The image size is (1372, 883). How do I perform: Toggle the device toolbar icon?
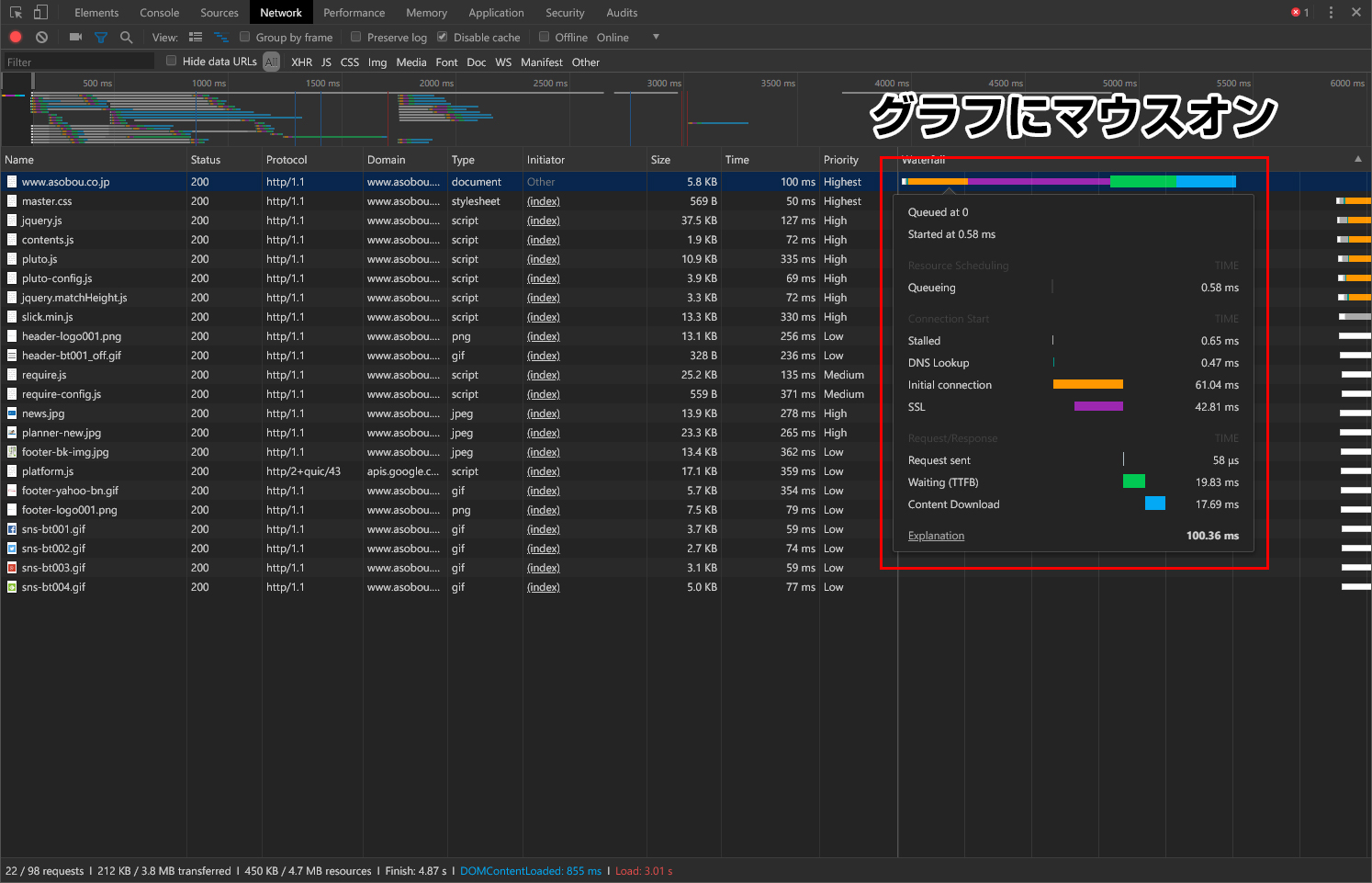[x=40, y=13]
